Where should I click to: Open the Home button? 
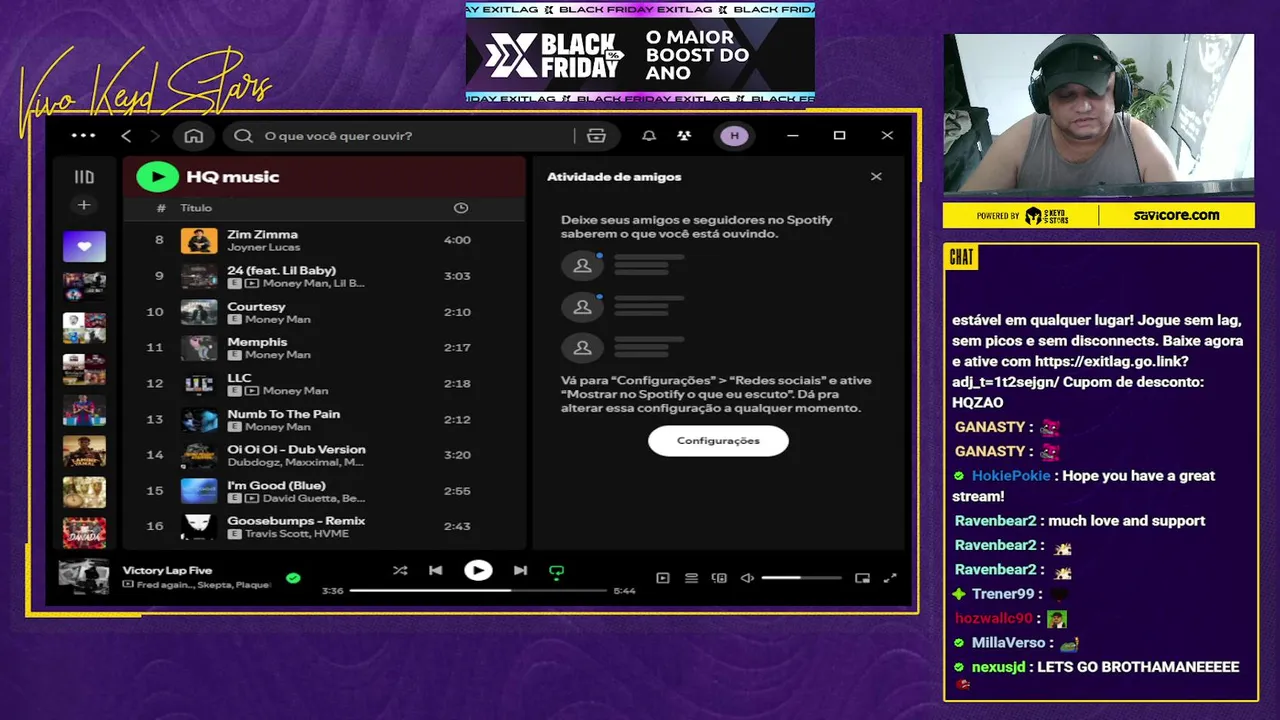194,136
